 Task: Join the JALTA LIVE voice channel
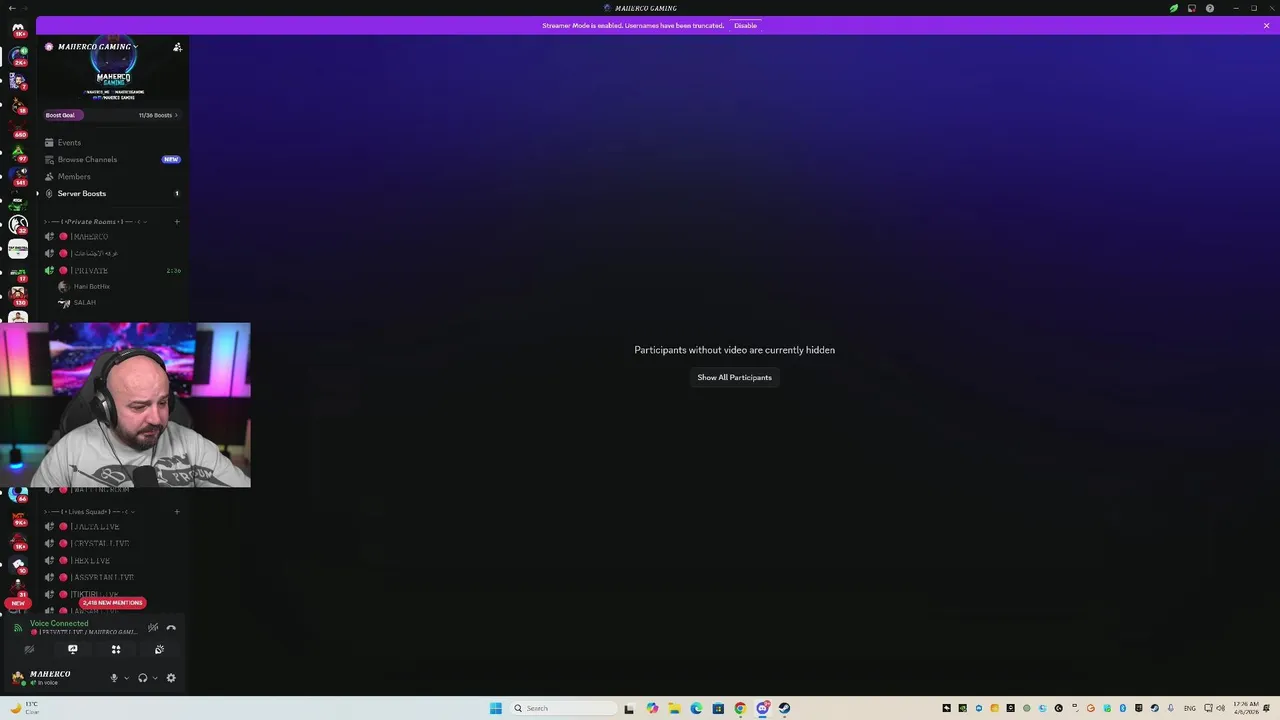[x=95, y=526]
